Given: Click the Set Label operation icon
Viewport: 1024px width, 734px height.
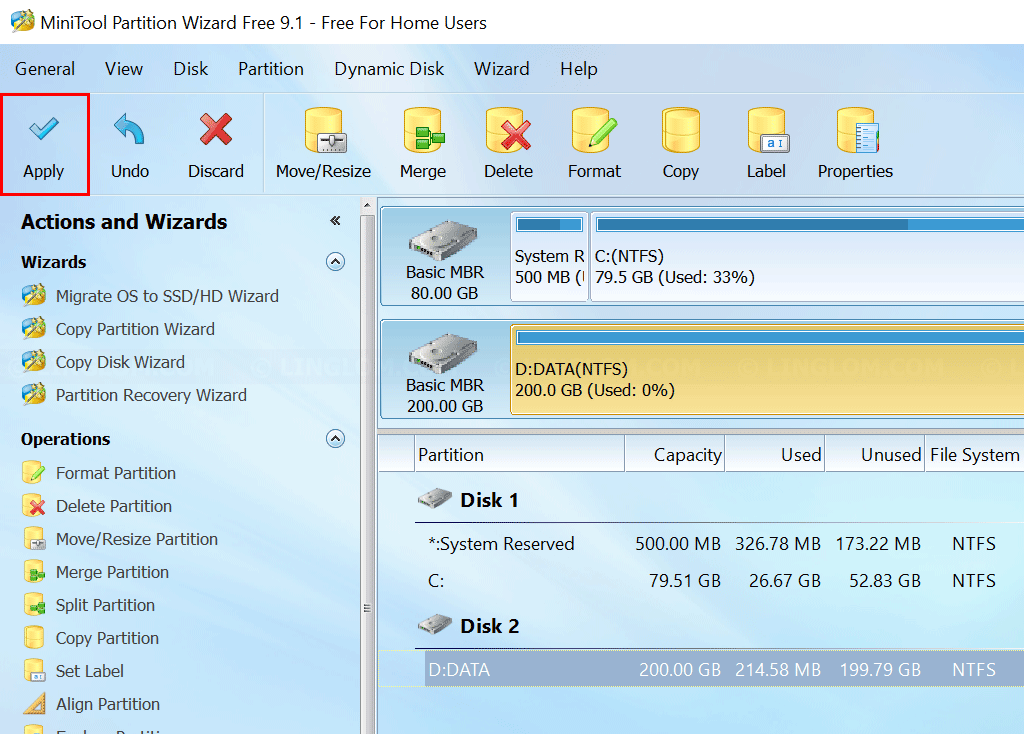Looking at the screenshot, I should tap(34, 671).
